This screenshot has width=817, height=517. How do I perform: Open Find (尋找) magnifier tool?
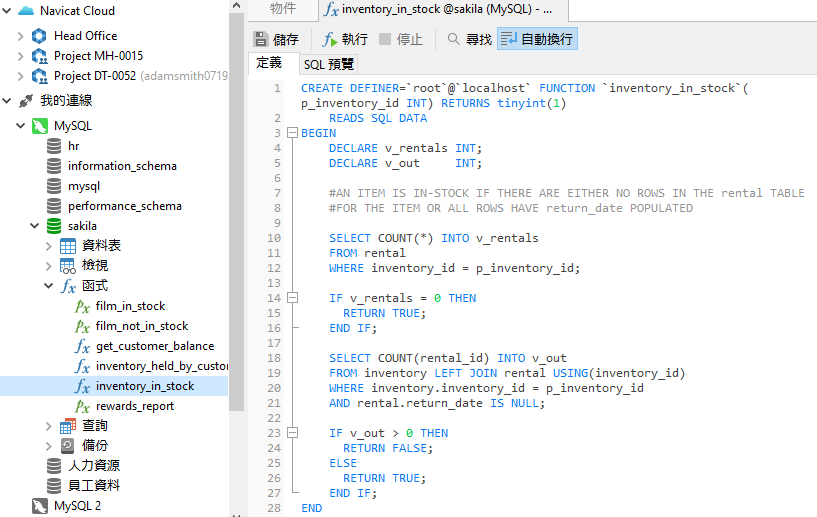(454, 39)
